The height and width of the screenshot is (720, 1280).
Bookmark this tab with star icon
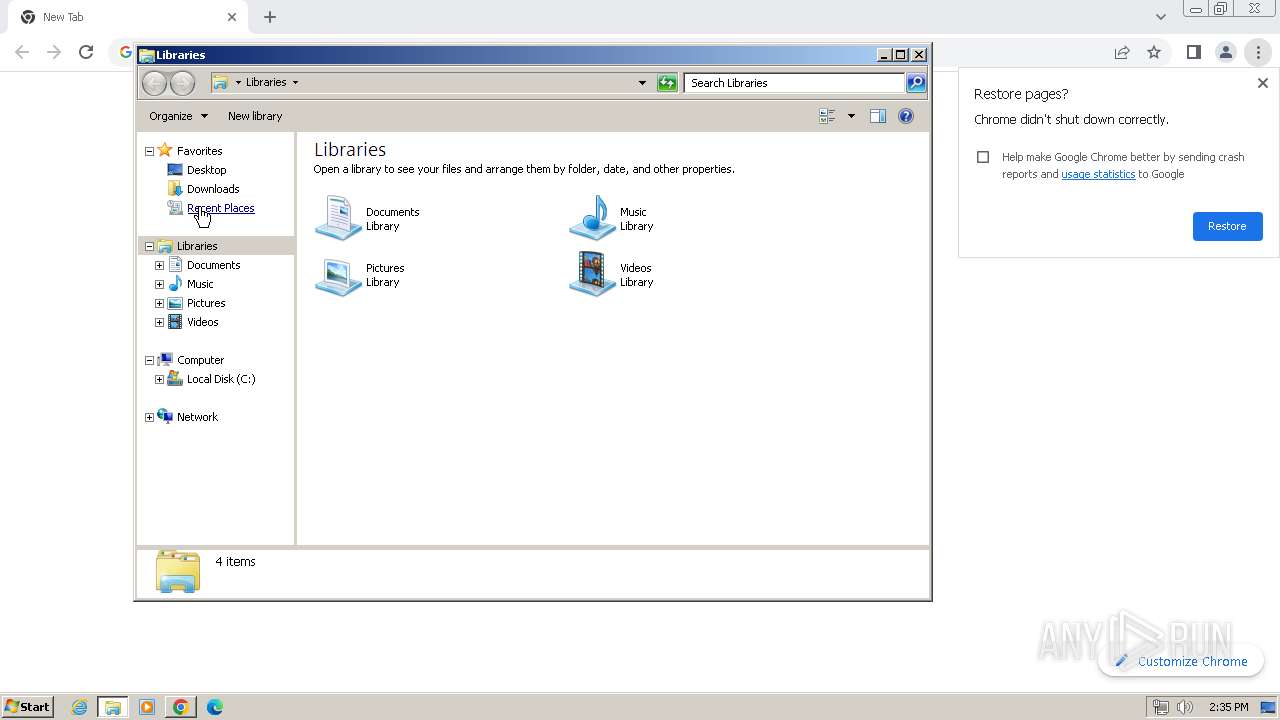click(x=1154, y=52)
